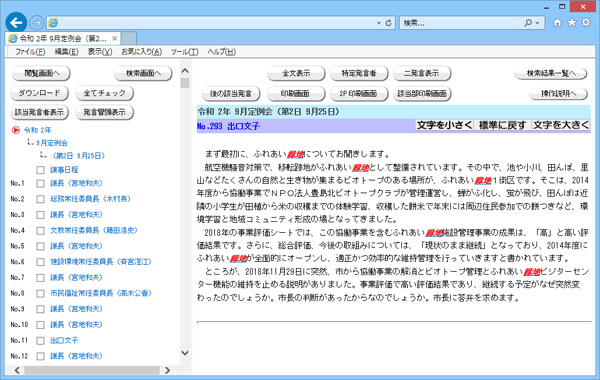Open the ヘルプ(H) menu
The width and height of the screenshot is (600, 380).
click(222, 52)
